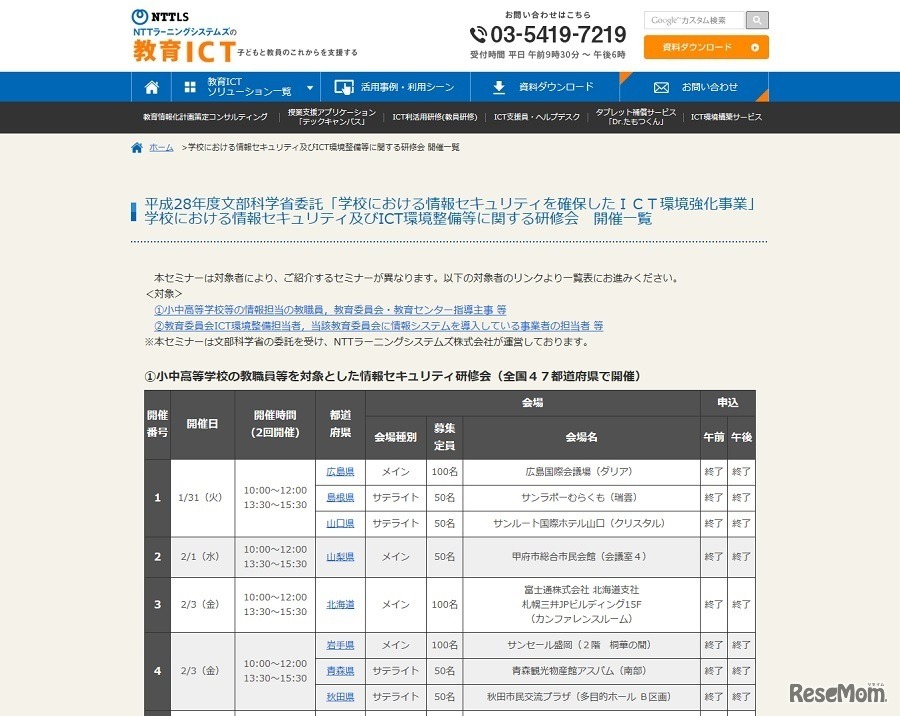
Task: Click the download arrow icon in navigation
Action: click(x=499, y=87)
